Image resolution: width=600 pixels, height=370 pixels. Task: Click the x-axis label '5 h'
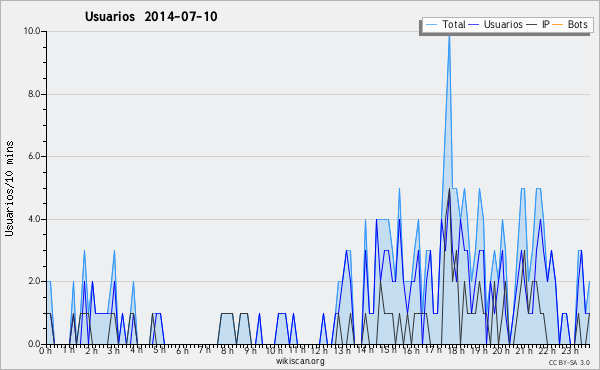[159, 350]
